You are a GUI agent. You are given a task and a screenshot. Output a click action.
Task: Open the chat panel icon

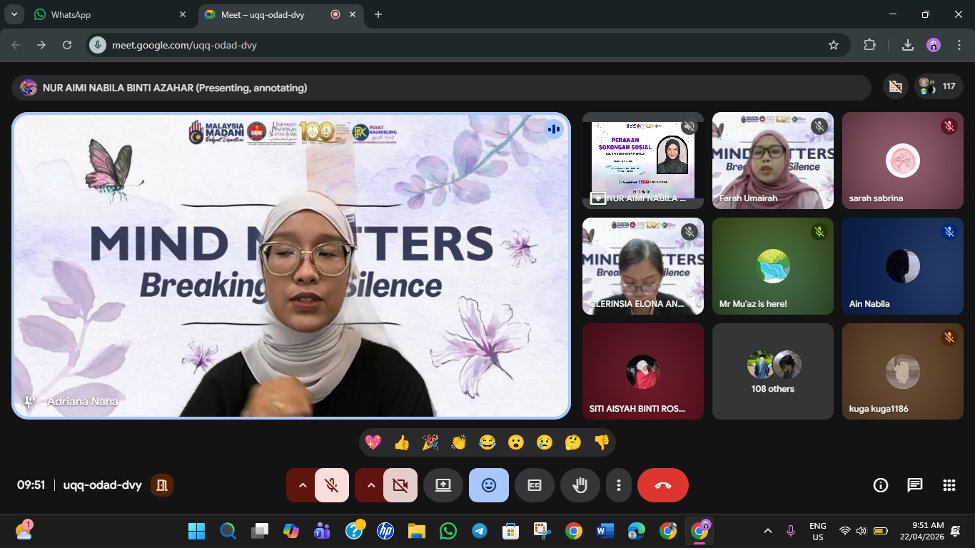(914, 485)
